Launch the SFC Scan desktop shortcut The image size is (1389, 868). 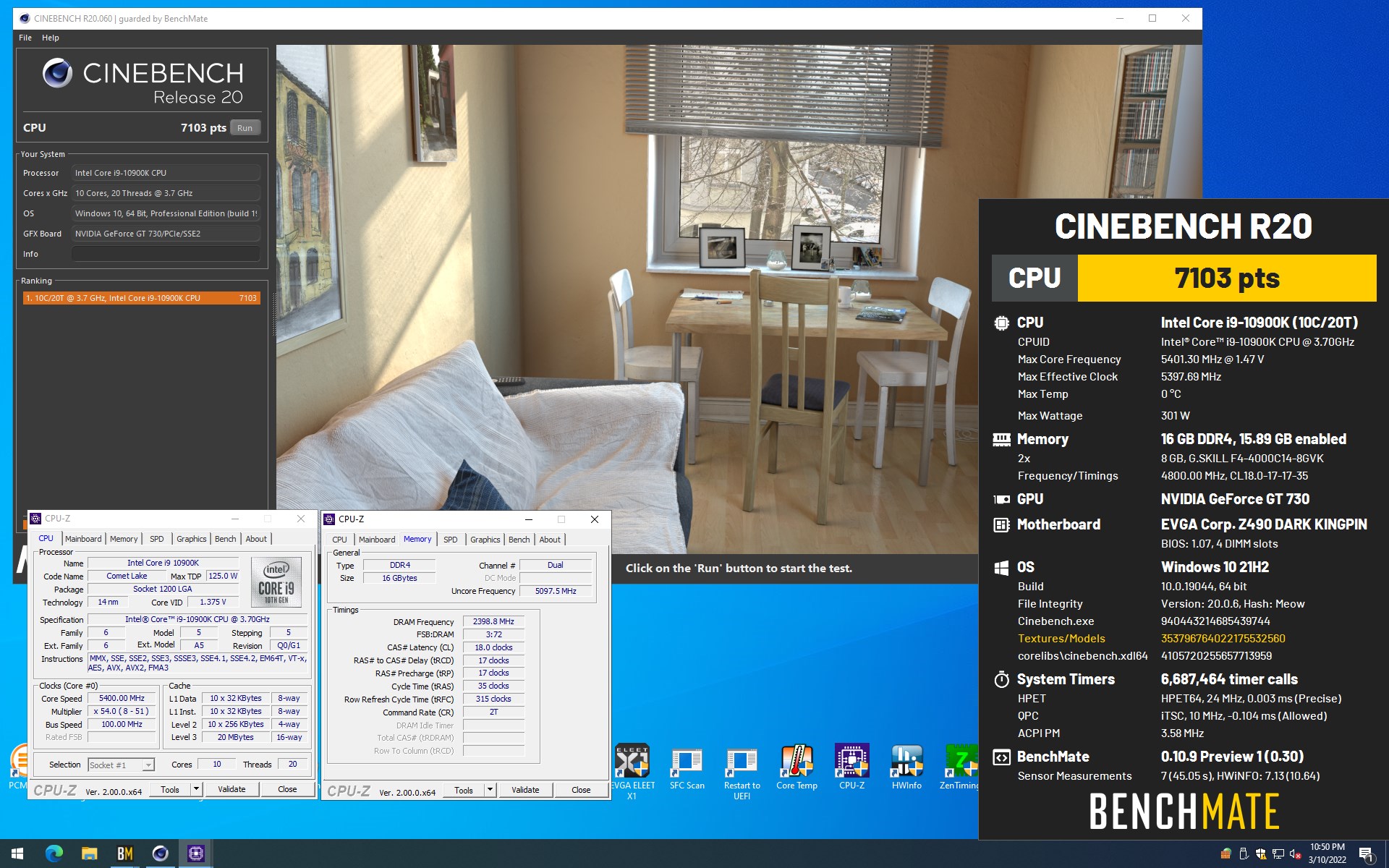[687, 768]
